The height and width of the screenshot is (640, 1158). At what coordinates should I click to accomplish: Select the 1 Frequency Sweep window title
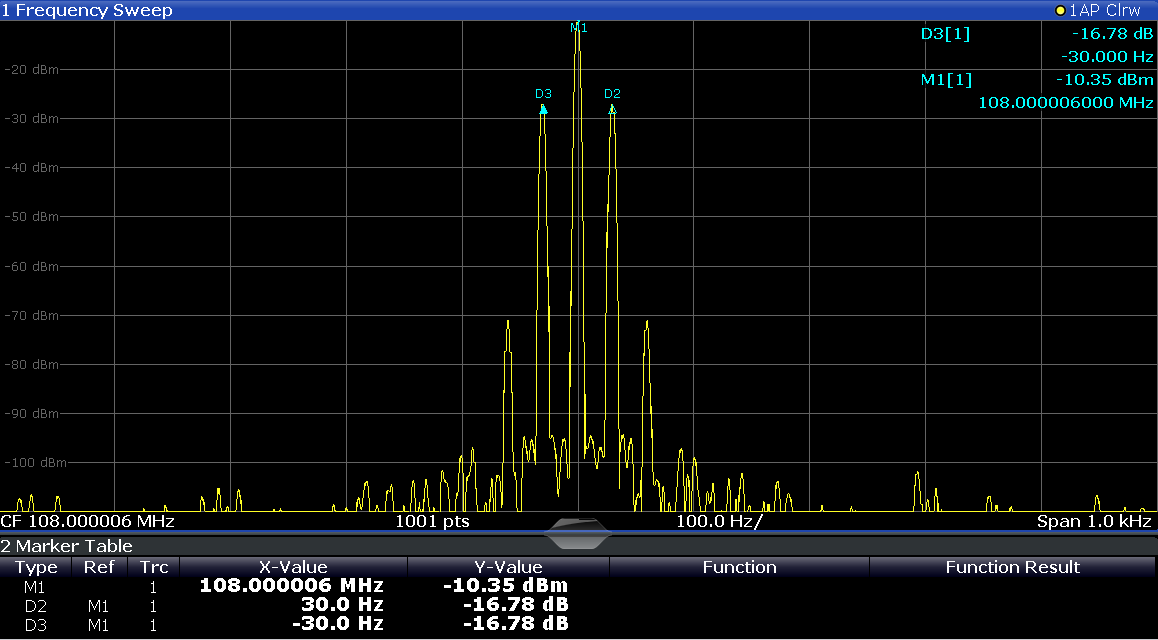point(87,10)
